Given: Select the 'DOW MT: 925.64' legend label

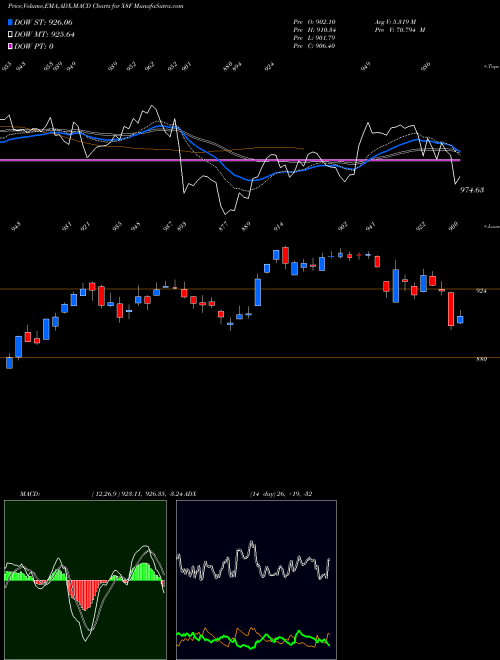Looking at the screenshot, I should tap(44, 35).
